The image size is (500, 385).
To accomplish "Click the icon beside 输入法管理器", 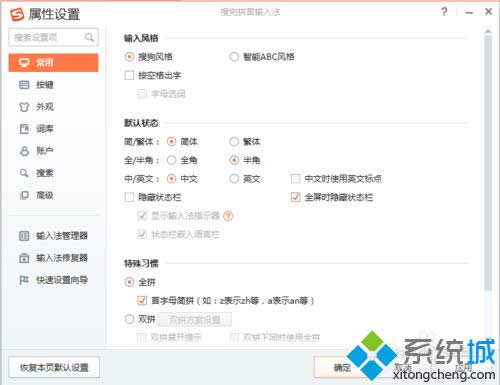I will 24,236.
